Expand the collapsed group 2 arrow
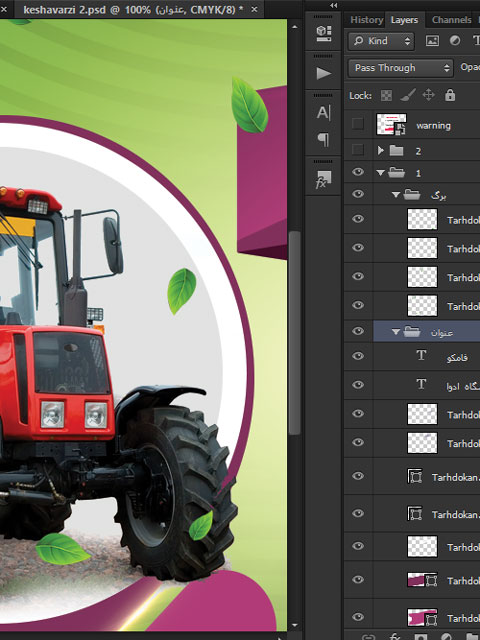 tap(380, 150)
